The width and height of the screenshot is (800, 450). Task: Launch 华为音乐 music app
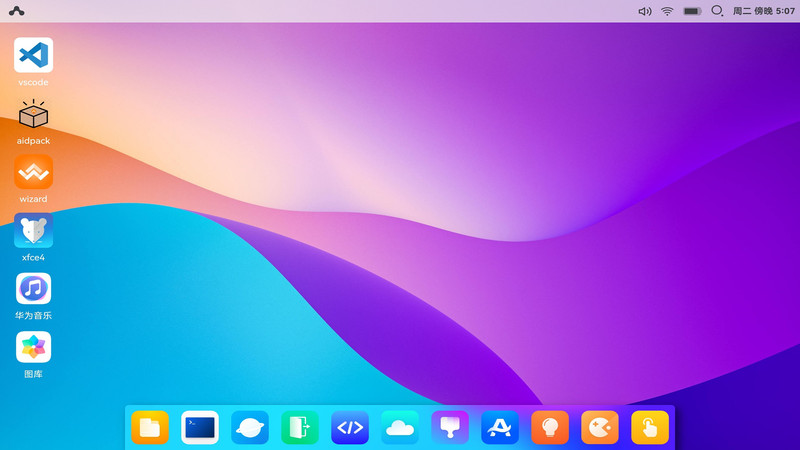coord(33,289)
